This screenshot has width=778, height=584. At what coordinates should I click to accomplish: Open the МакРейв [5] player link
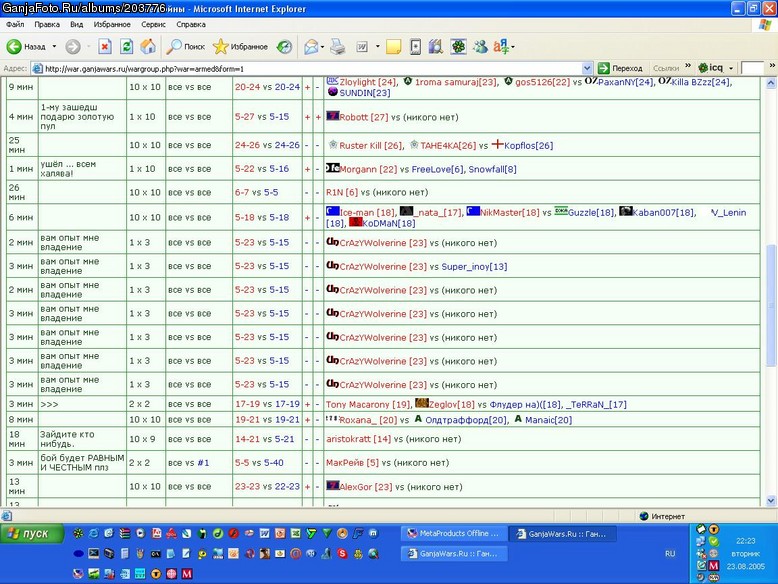(x=353, y=463)
